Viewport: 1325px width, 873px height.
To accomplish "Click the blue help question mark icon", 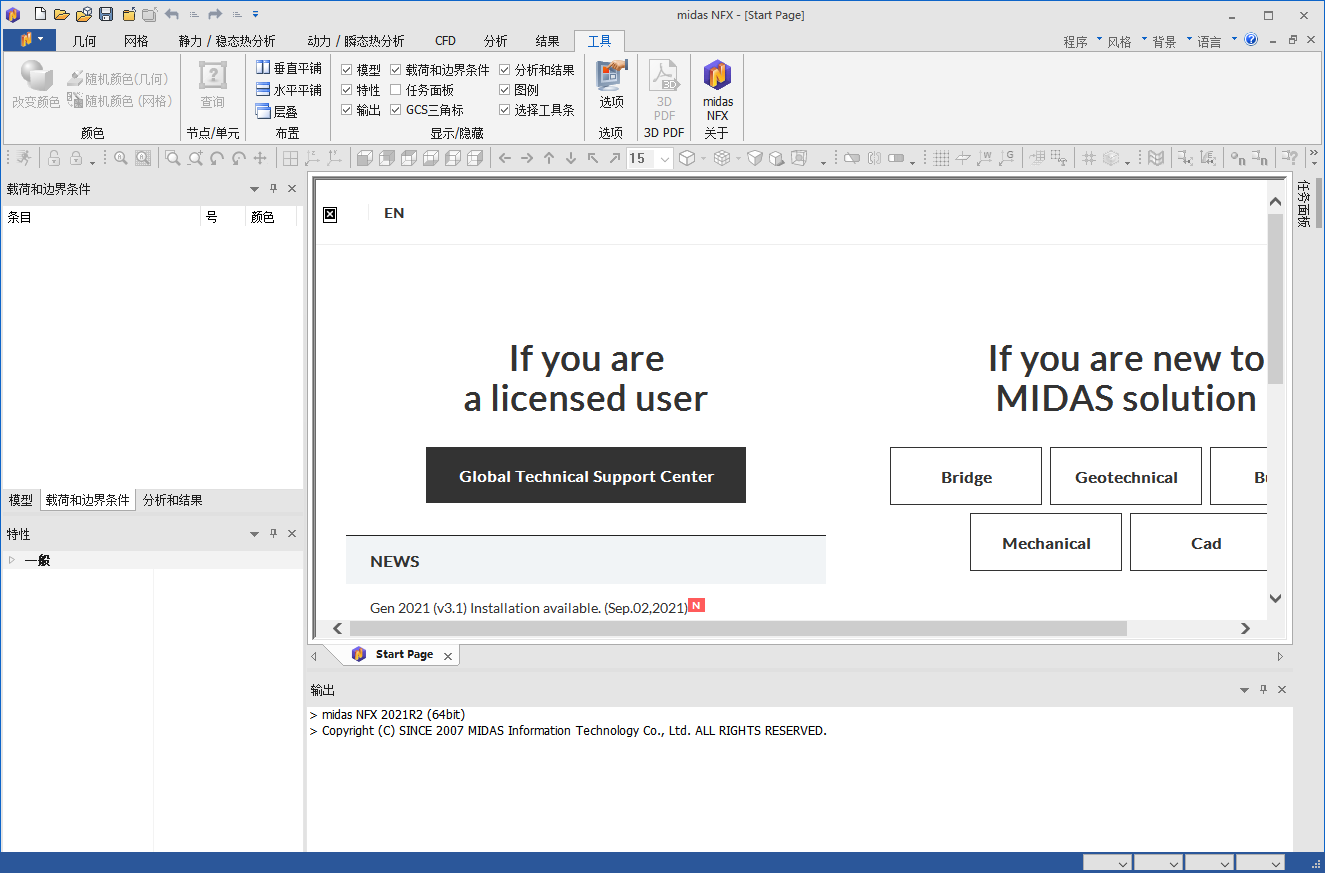I will click(x=1251, y=40).
